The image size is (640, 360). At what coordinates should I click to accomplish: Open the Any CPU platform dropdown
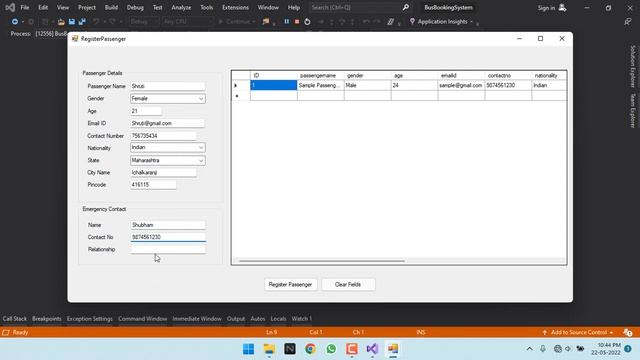click(187, 22)
